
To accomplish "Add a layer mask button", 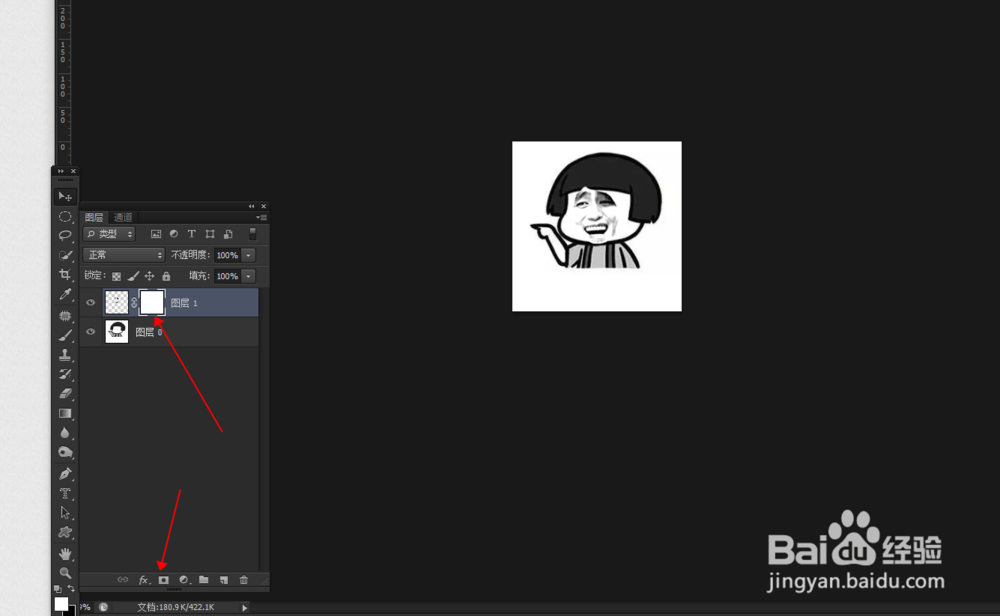I will [164, 580].
